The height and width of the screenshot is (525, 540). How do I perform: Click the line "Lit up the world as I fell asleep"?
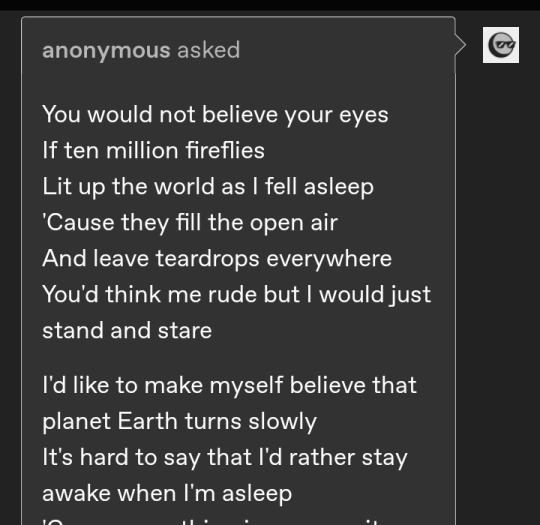click(208, 186)
